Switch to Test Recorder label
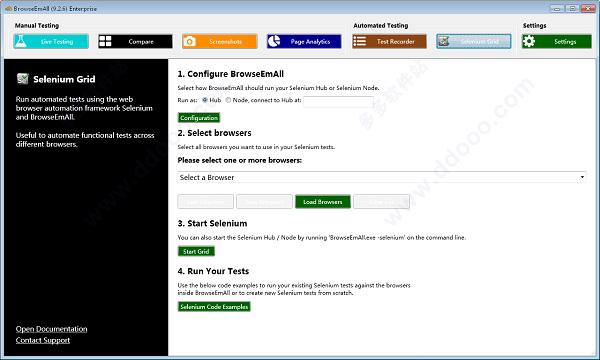Viewport: 600px width, 360px height. pos(396,41)
